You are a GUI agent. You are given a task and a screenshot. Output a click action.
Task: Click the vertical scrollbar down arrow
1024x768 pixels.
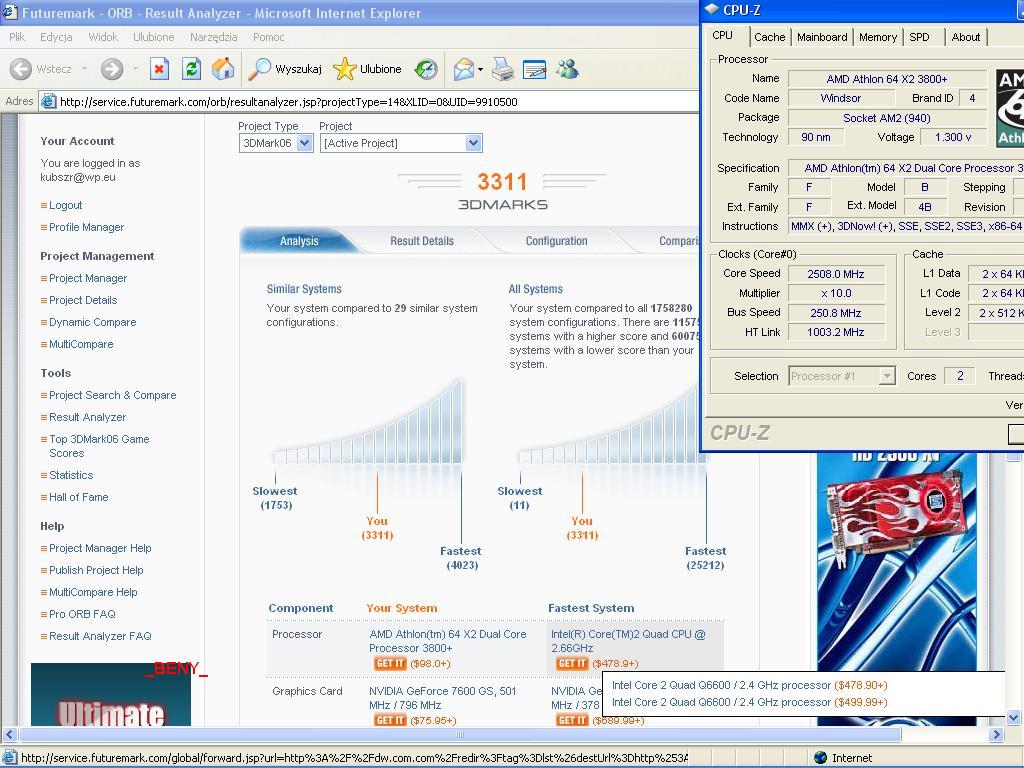click(1014, 718)
